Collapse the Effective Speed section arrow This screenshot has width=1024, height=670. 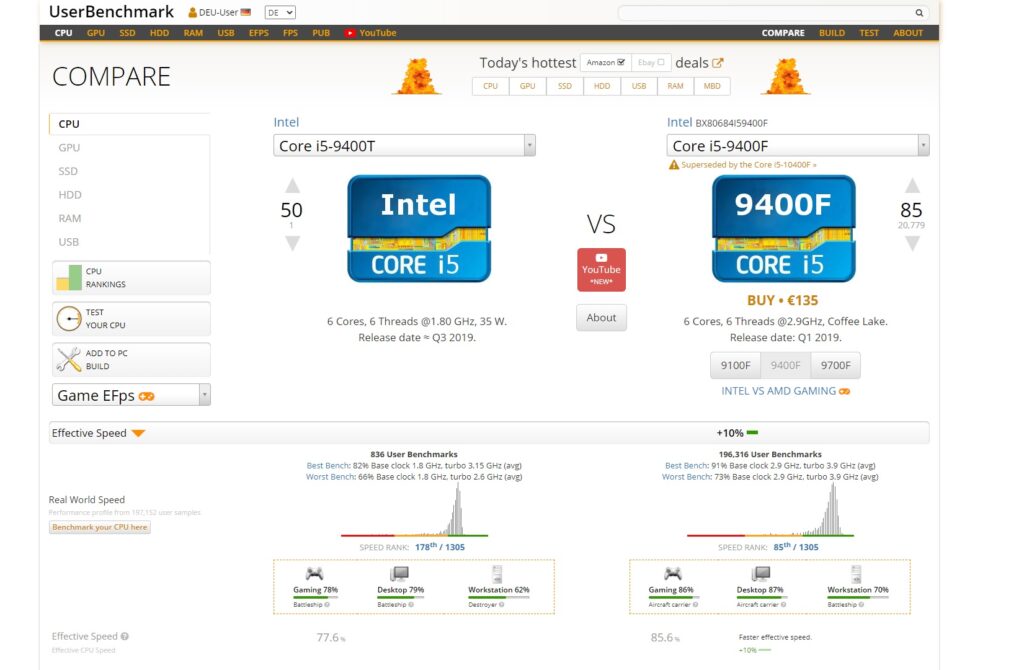click(x=138, y=433)
